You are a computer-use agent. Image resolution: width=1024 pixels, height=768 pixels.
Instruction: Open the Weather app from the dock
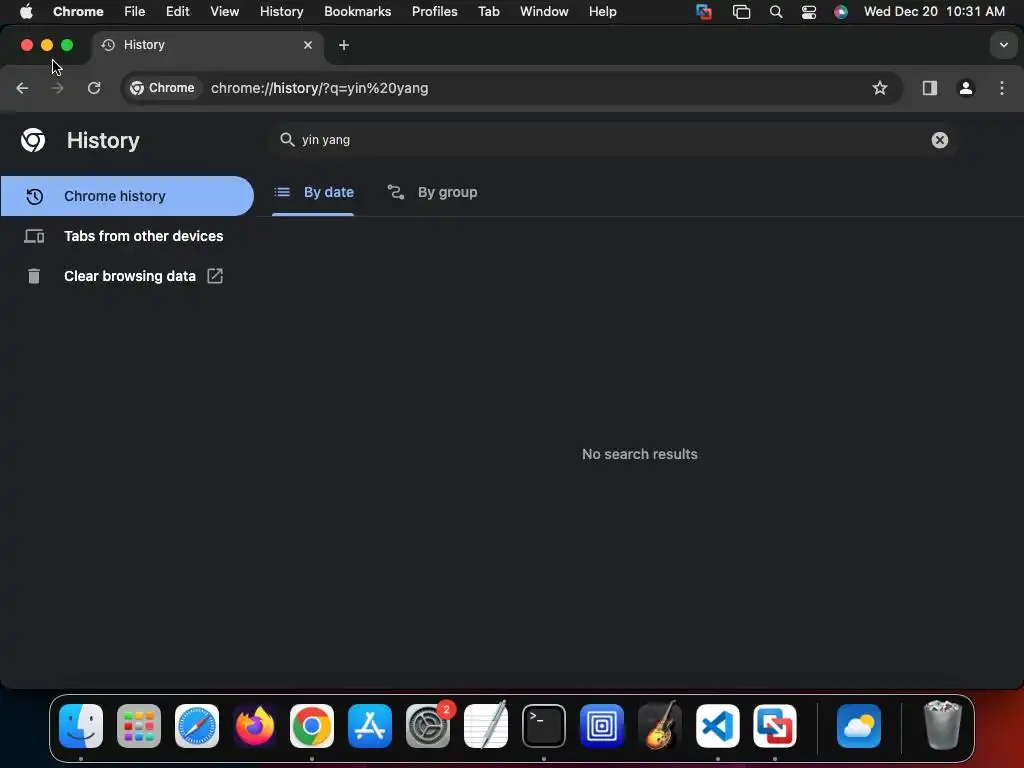(x=858, y=726)
